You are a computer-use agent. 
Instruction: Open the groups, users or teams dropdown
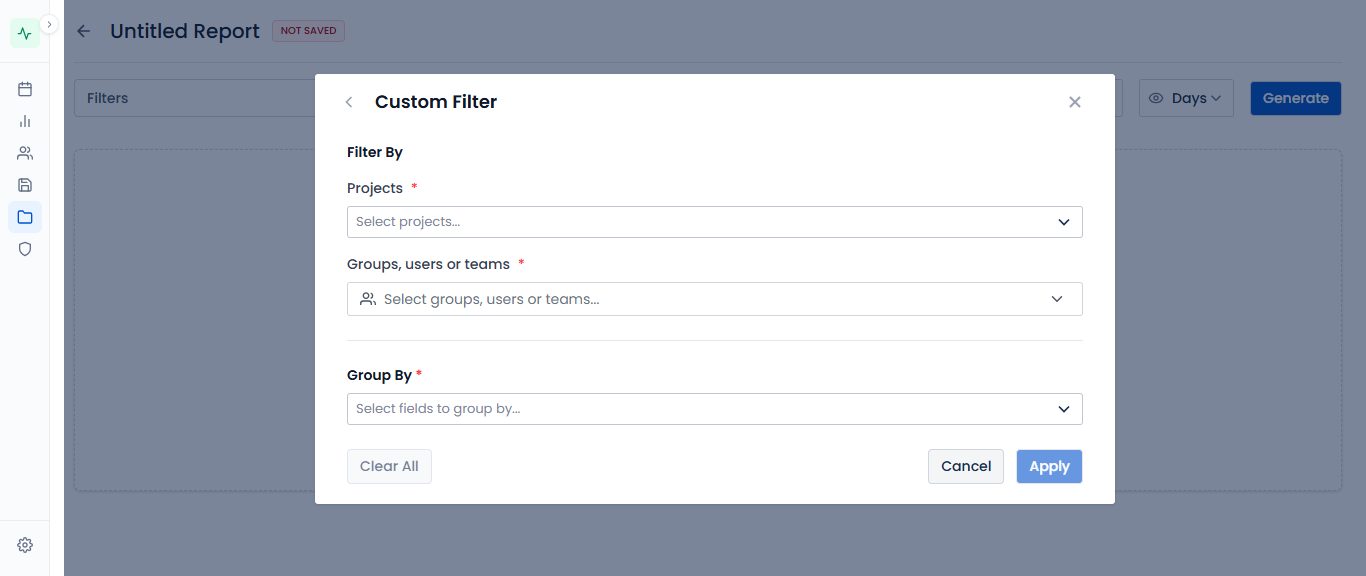[715, 299]
